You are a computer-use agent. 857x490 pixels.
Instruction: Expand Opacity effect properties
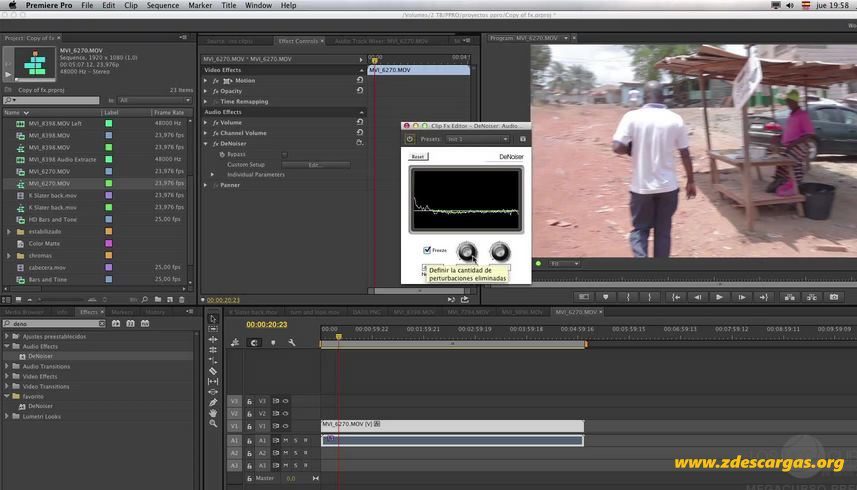pos(206,91)
